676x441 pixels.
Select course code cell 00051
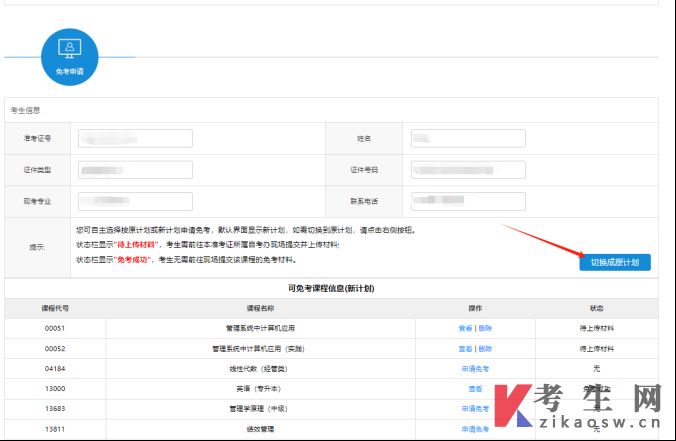pyautogui.click(x=55, y=328)
